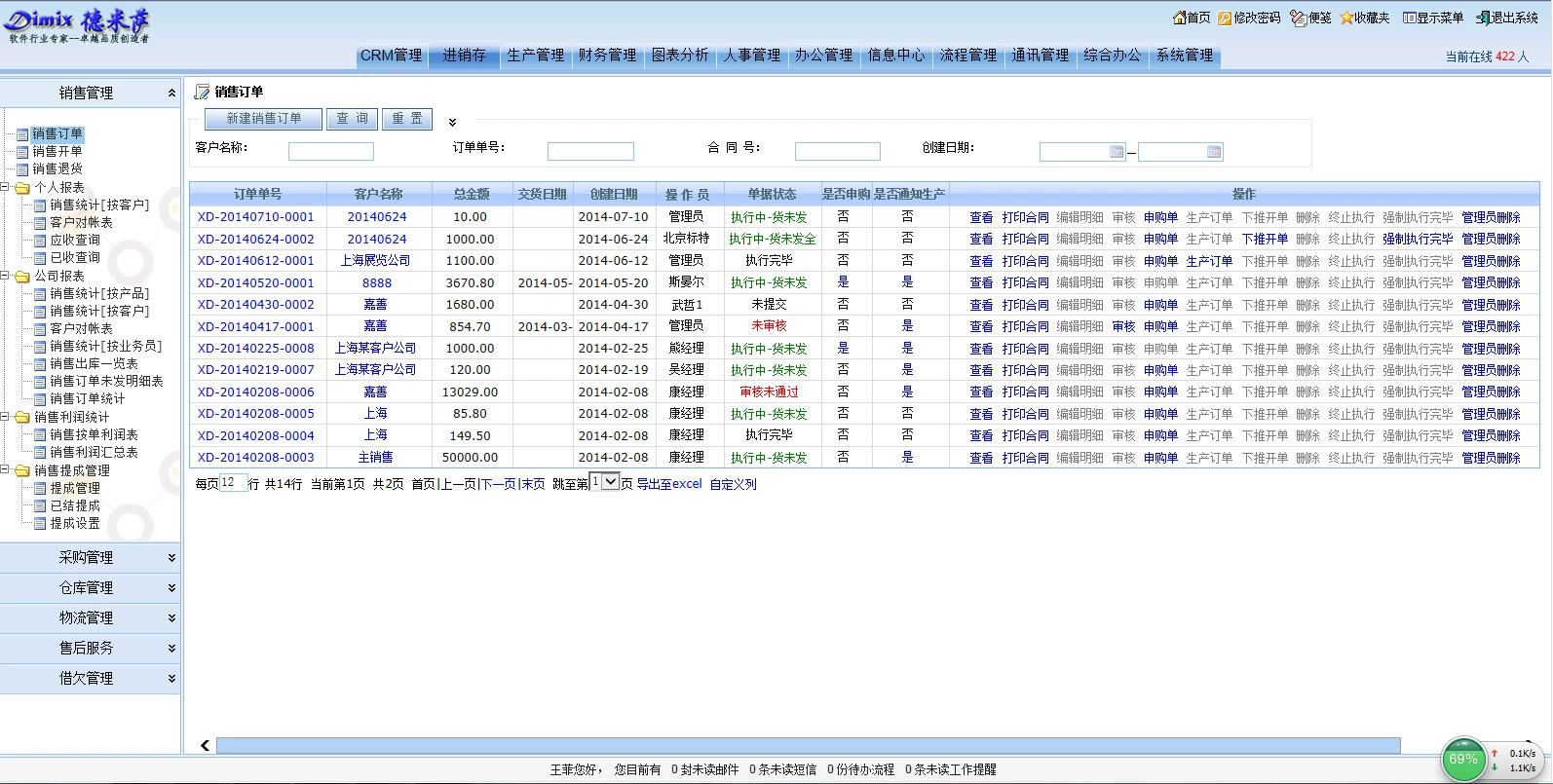
Task: Click the 69% network speed indicator
Action: pyautogui.click(x=1463, y=760)
